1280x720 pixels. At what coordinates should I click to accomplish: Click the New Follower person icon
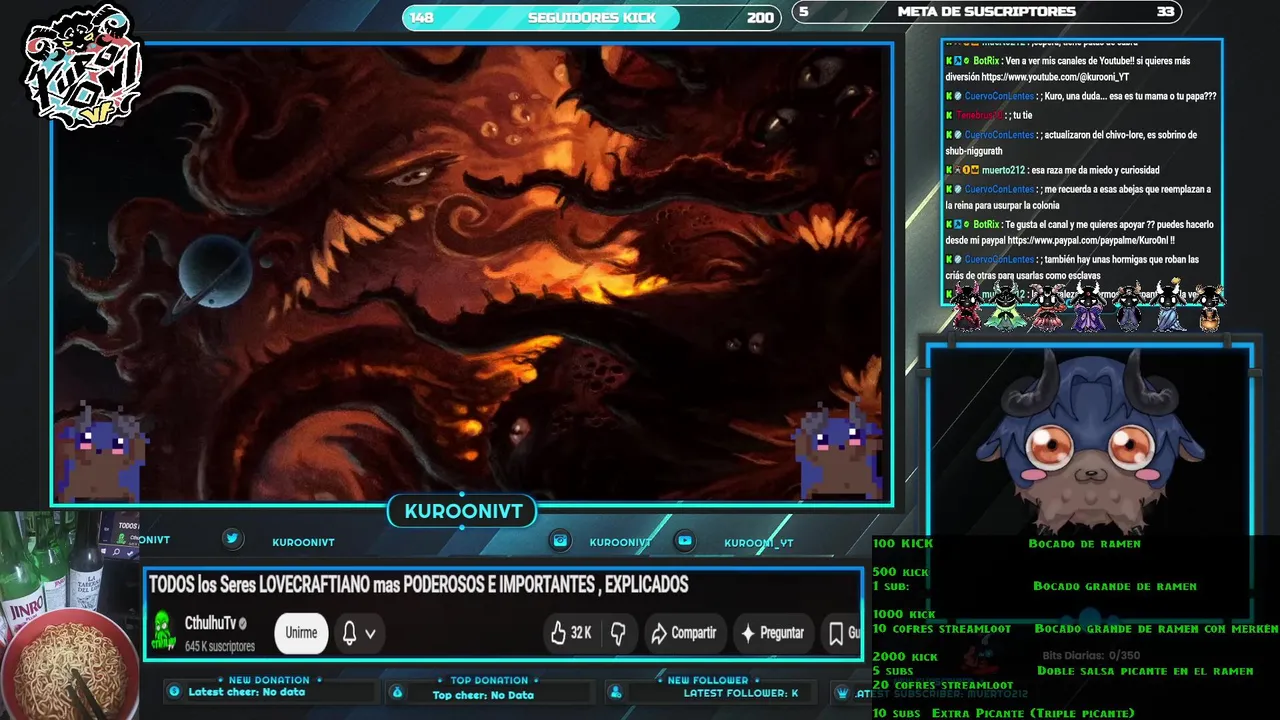tap(616, 692)
